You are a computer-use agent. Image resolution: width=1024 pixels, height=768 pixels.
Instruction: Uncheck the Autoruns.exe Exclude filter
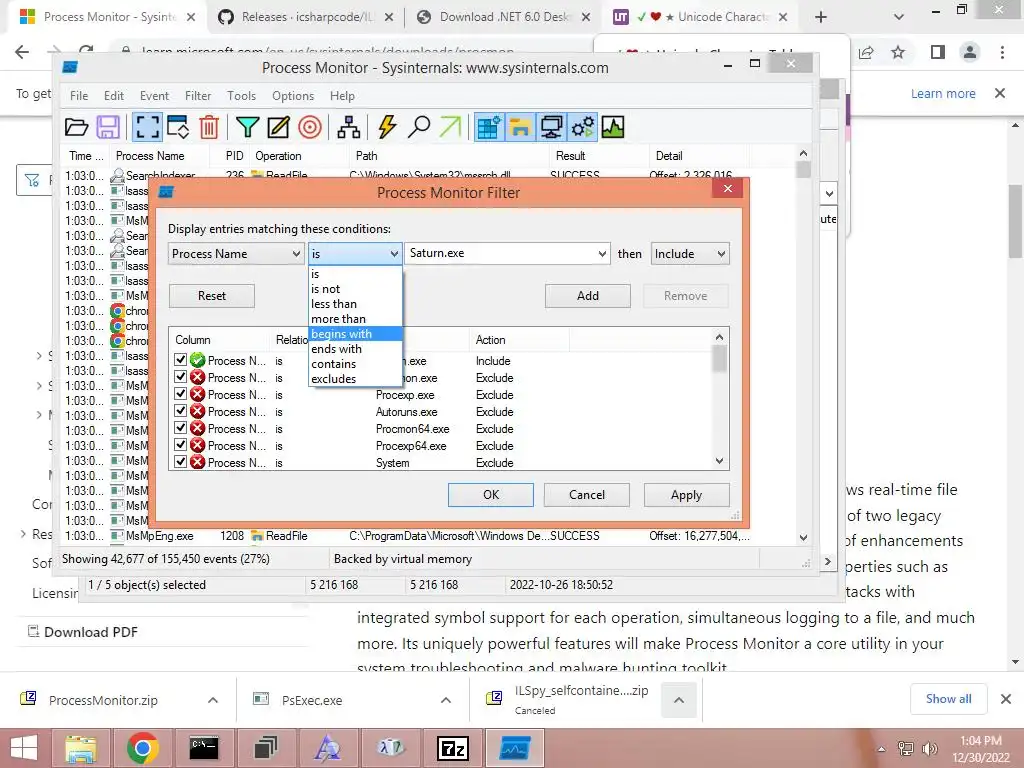(181, 411)
